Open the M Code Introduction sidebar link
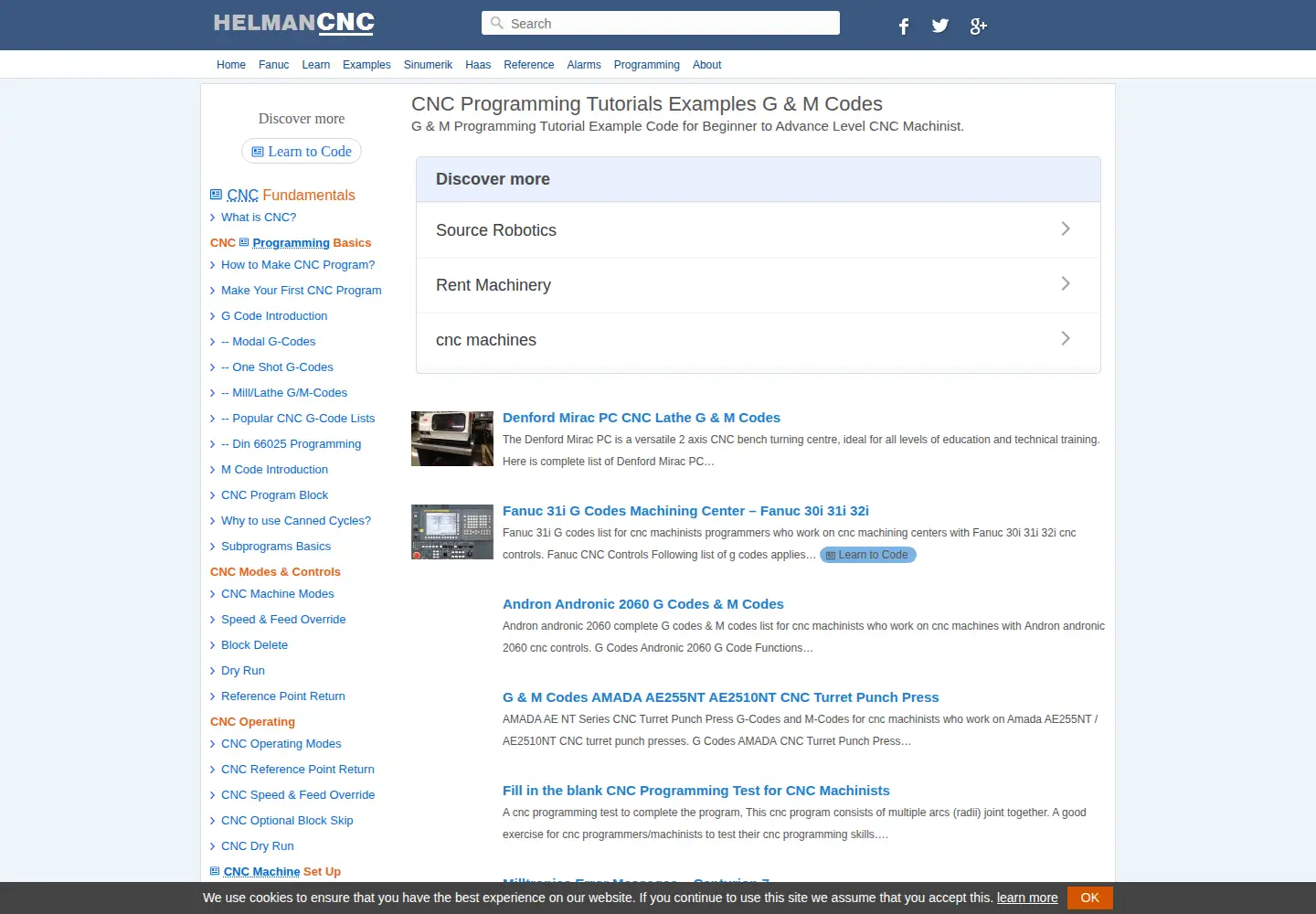Viewport: 1316px width, 914px height. (274, 470)
